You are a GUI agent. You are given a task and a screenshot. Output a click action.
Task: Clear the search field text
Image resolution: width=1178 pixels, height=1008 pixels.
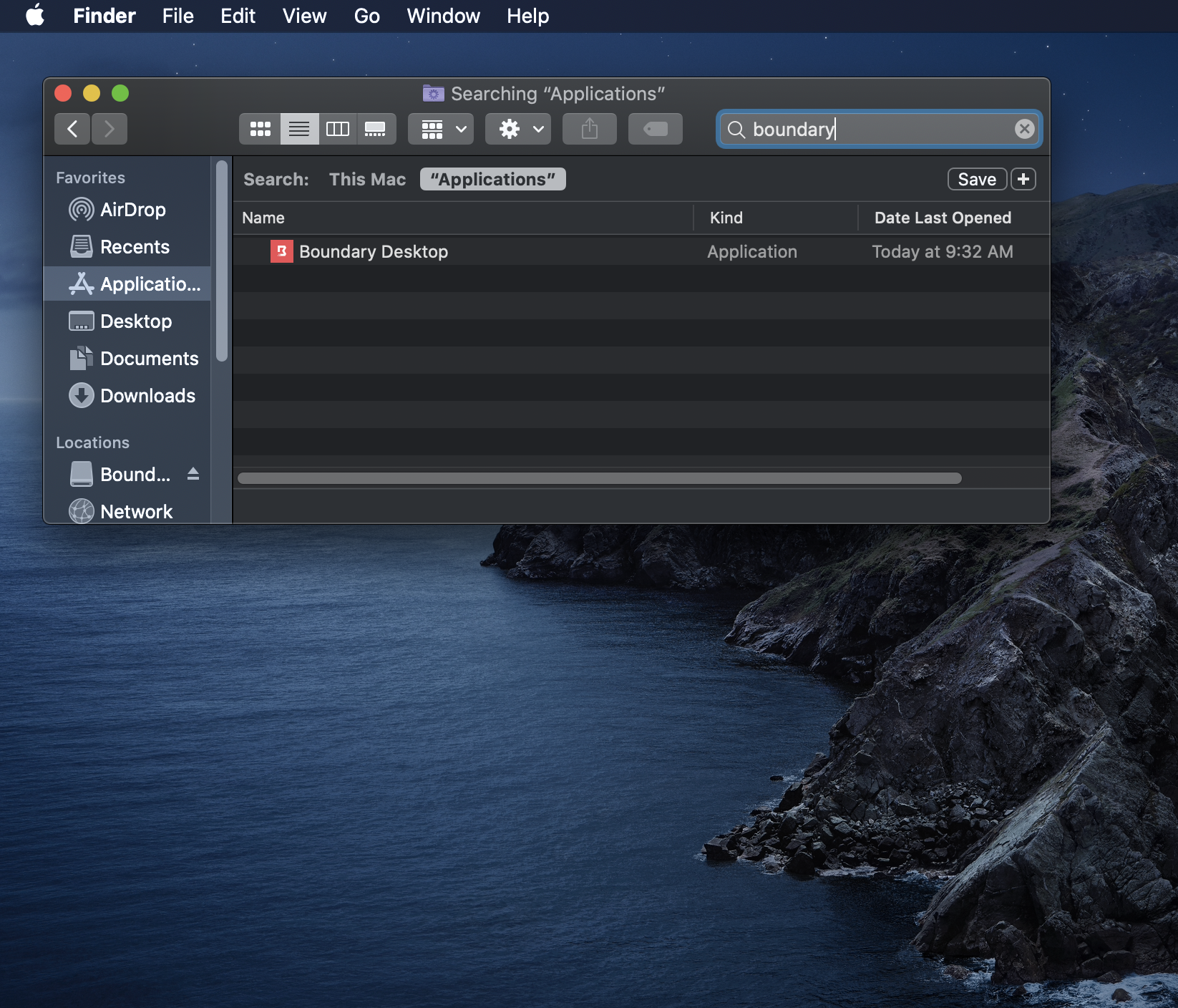(x=1024, y=129)
